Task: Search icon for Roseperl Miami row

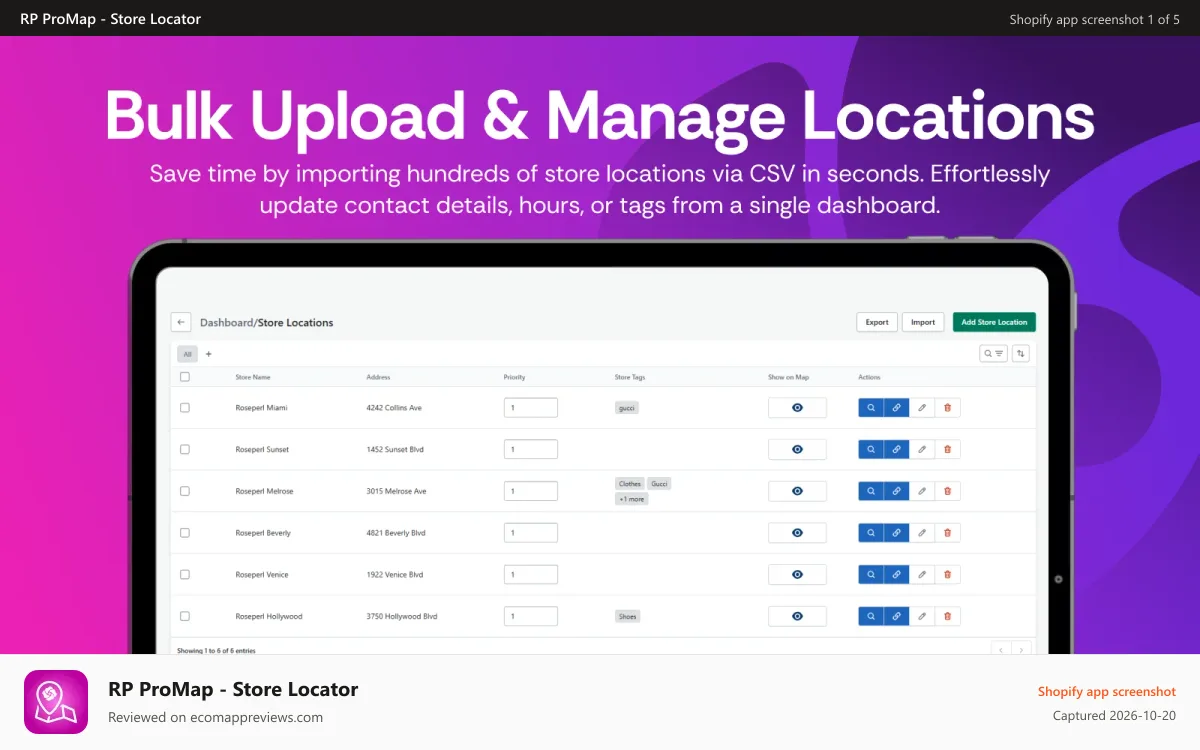Action: coord(871,408)
